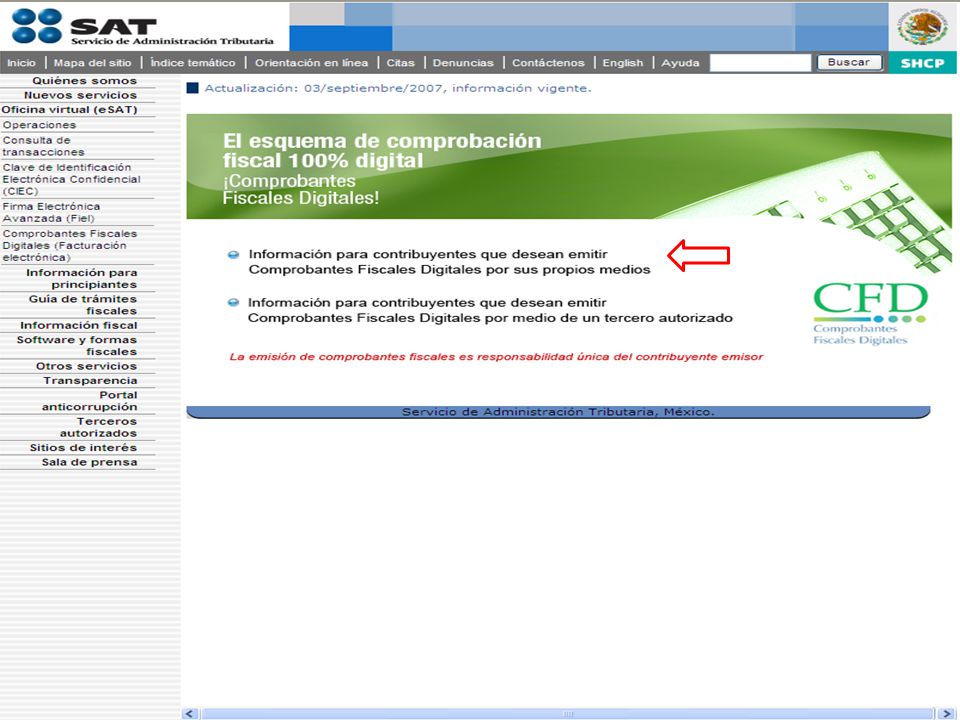
Task: Select Orientación en línea
Action: tap(312, 62)
